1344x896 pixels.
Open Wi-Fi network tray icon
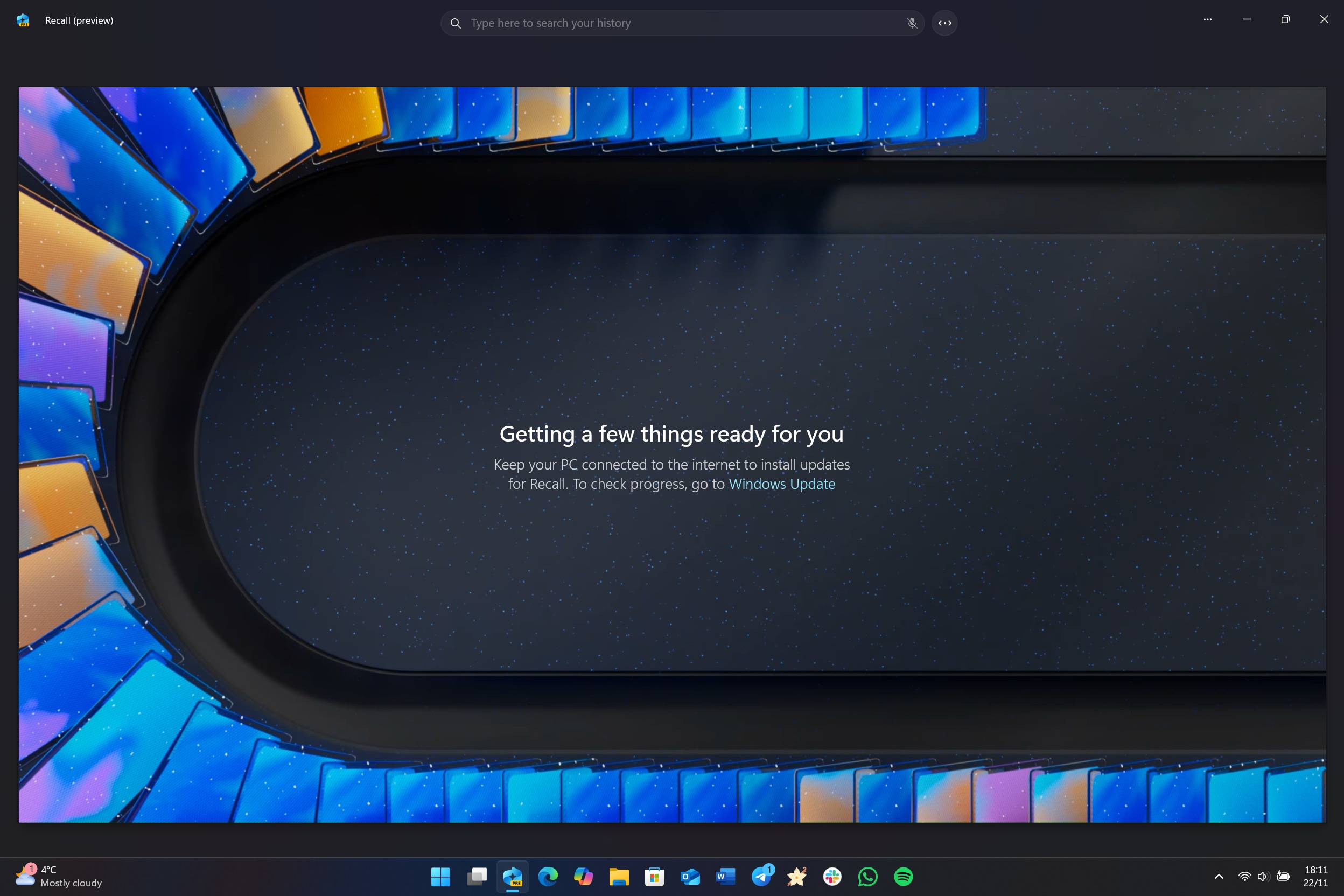pyautogui.click(x=1244, y=877)
